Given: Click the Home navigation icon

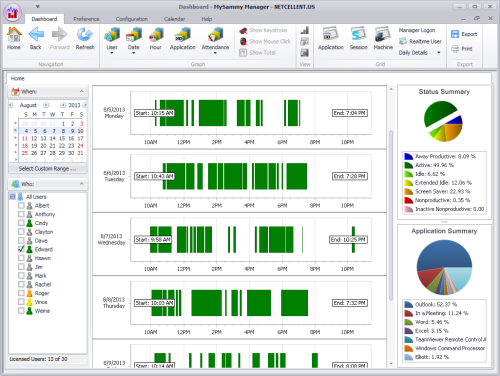Looking at the screenshot, I should point(14,34).
